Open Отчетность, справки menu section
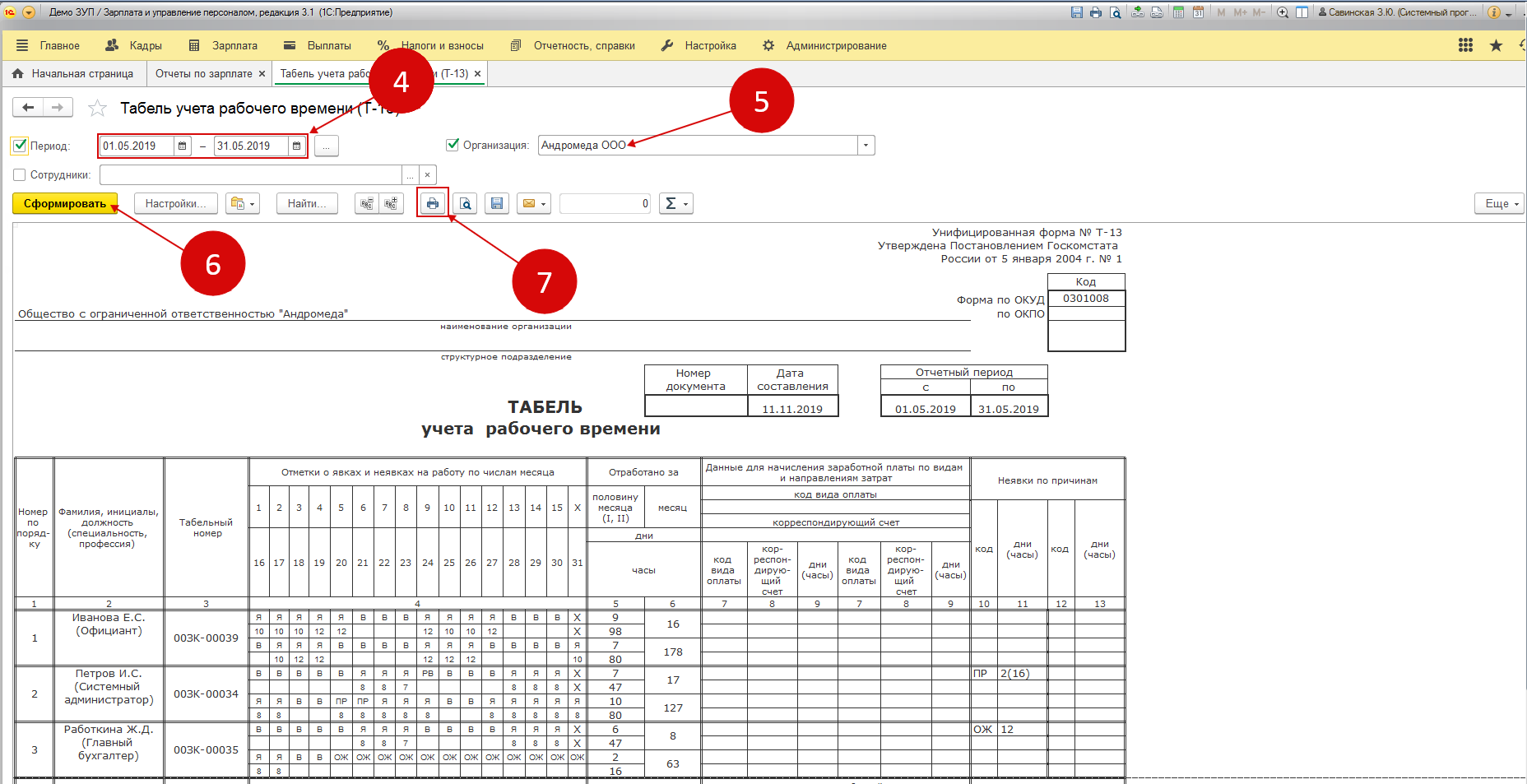This screenshot has width=1527, height=784. [573, 45]
